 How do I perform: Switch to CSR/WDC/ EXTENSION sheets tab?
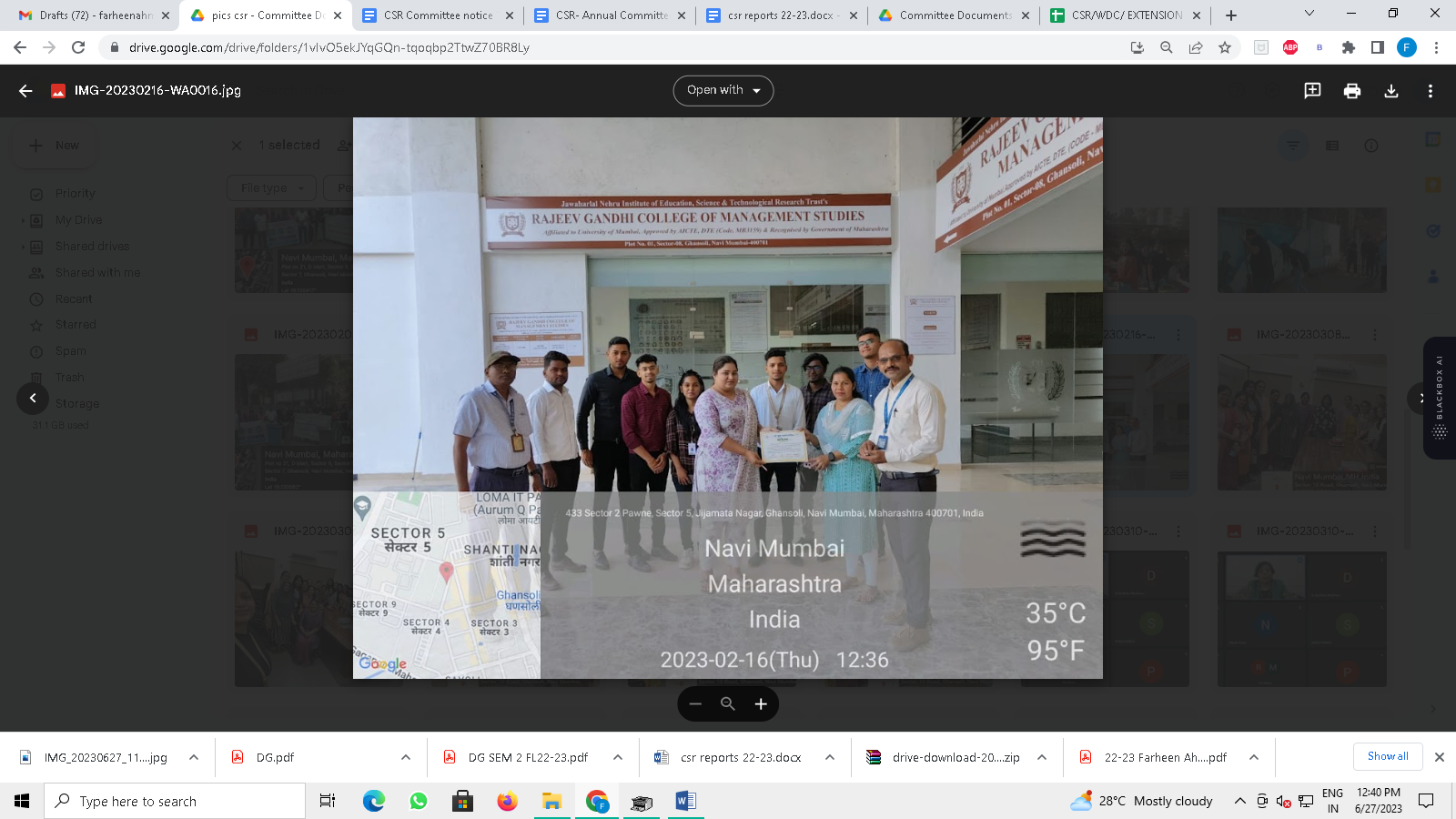(1127, 15)
